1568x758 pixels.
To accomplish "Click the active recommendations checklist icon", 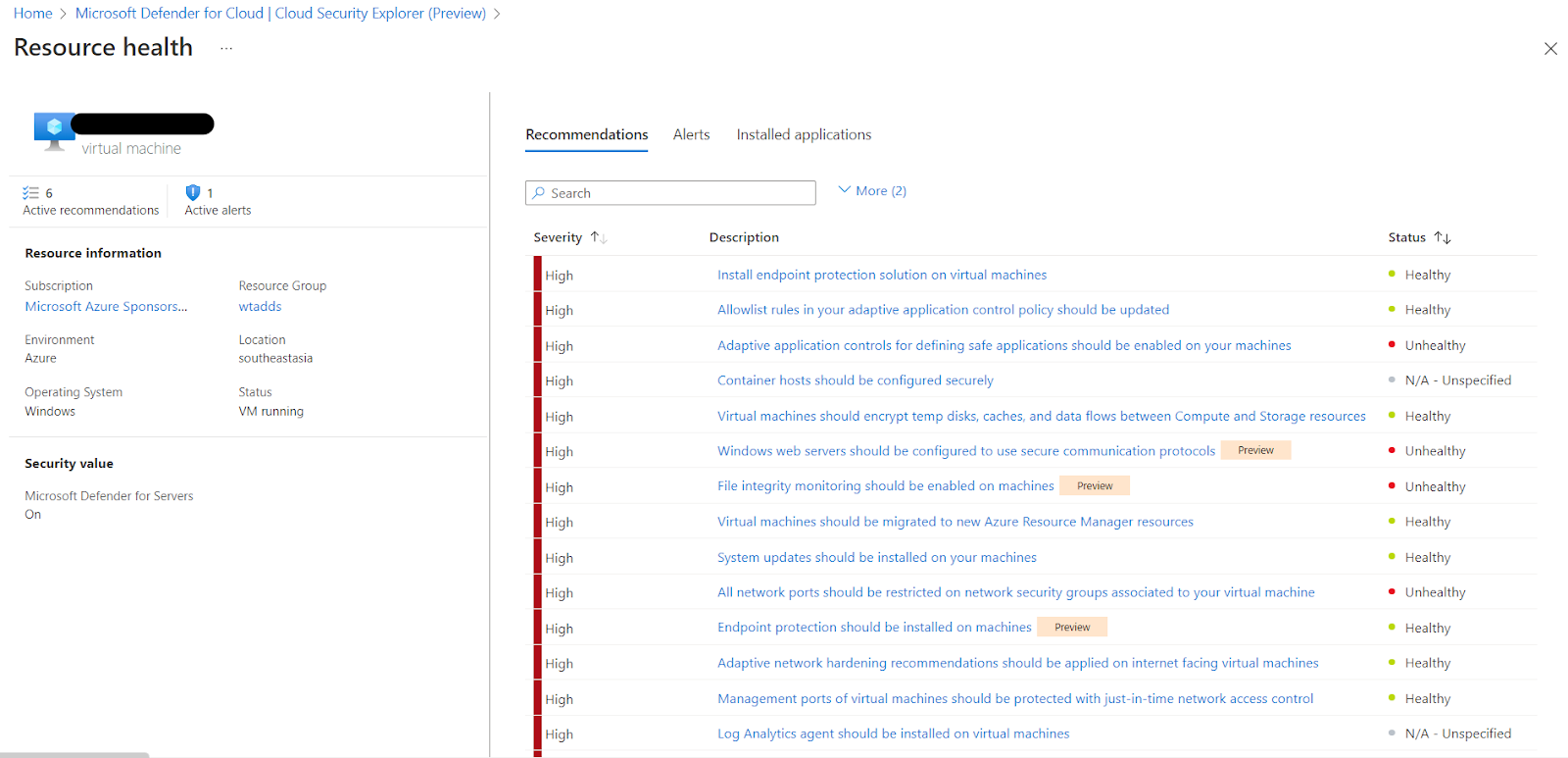I will coord(31,193).
